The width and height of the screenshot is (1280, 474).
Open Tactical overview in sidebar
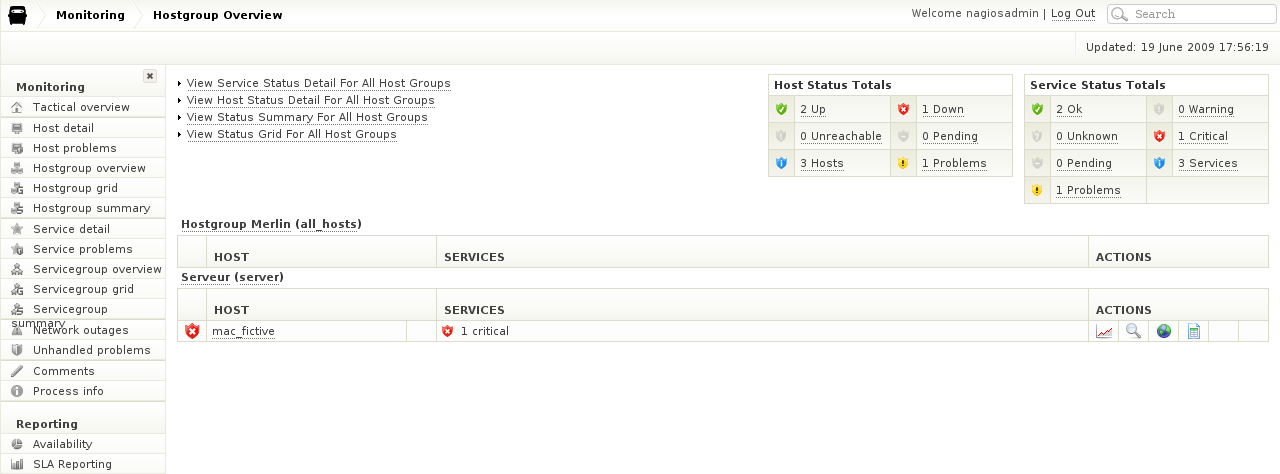(x=81, y=107)
